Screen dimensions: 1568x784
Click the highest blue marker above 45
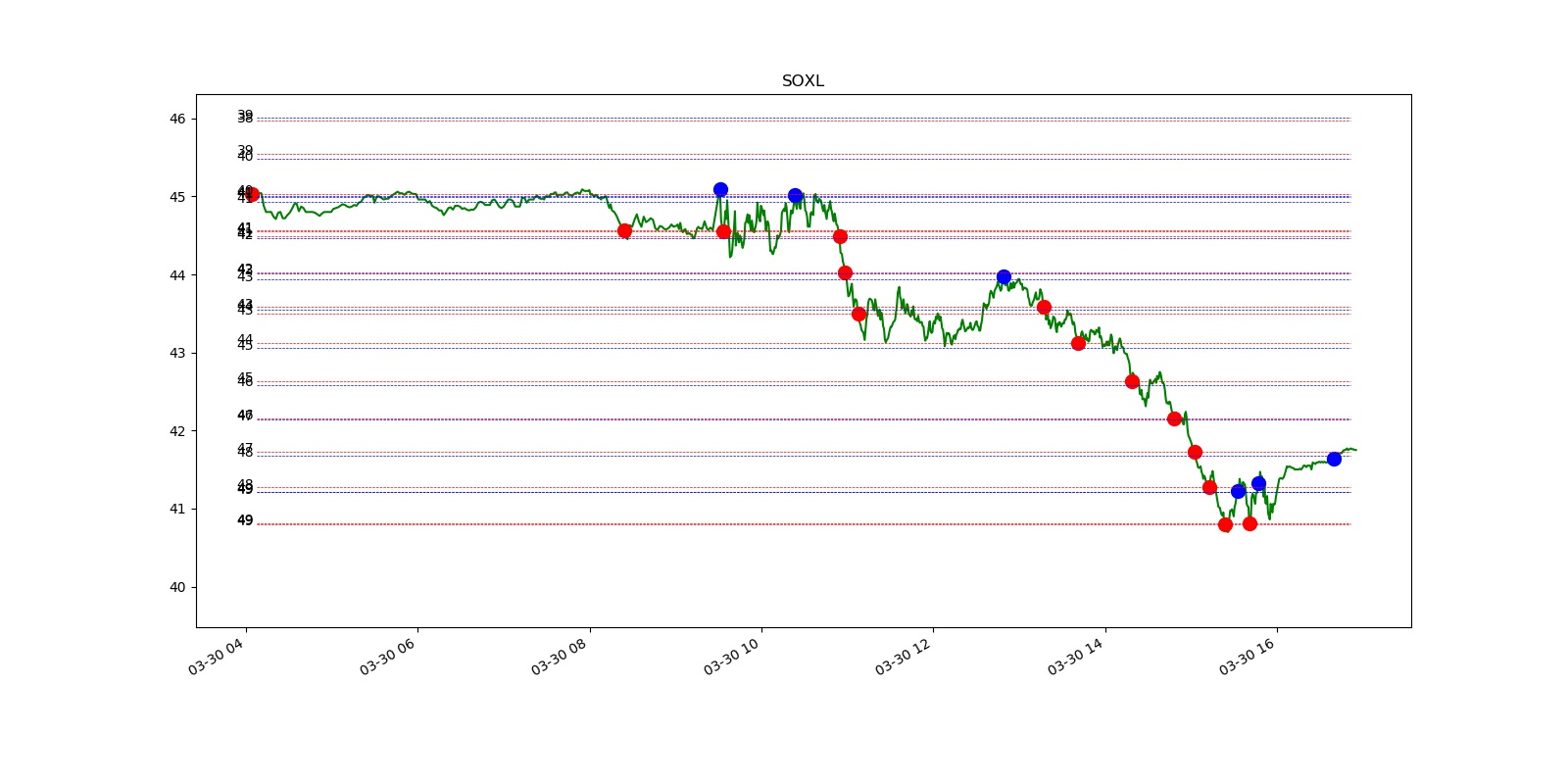(x=720, y=189)
